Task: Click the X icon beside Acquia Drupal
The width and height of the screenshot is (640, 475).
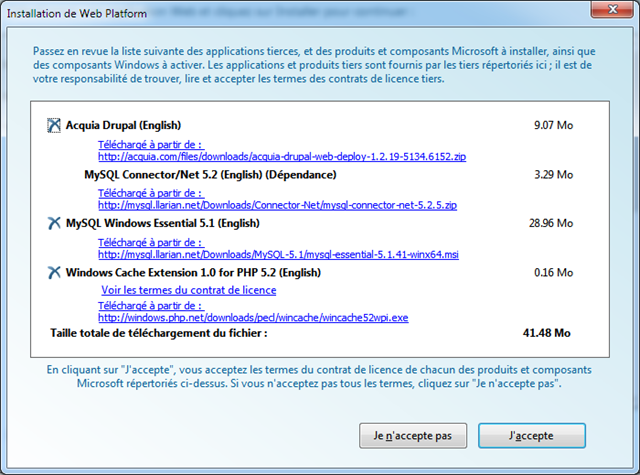Action: [54, 125]
